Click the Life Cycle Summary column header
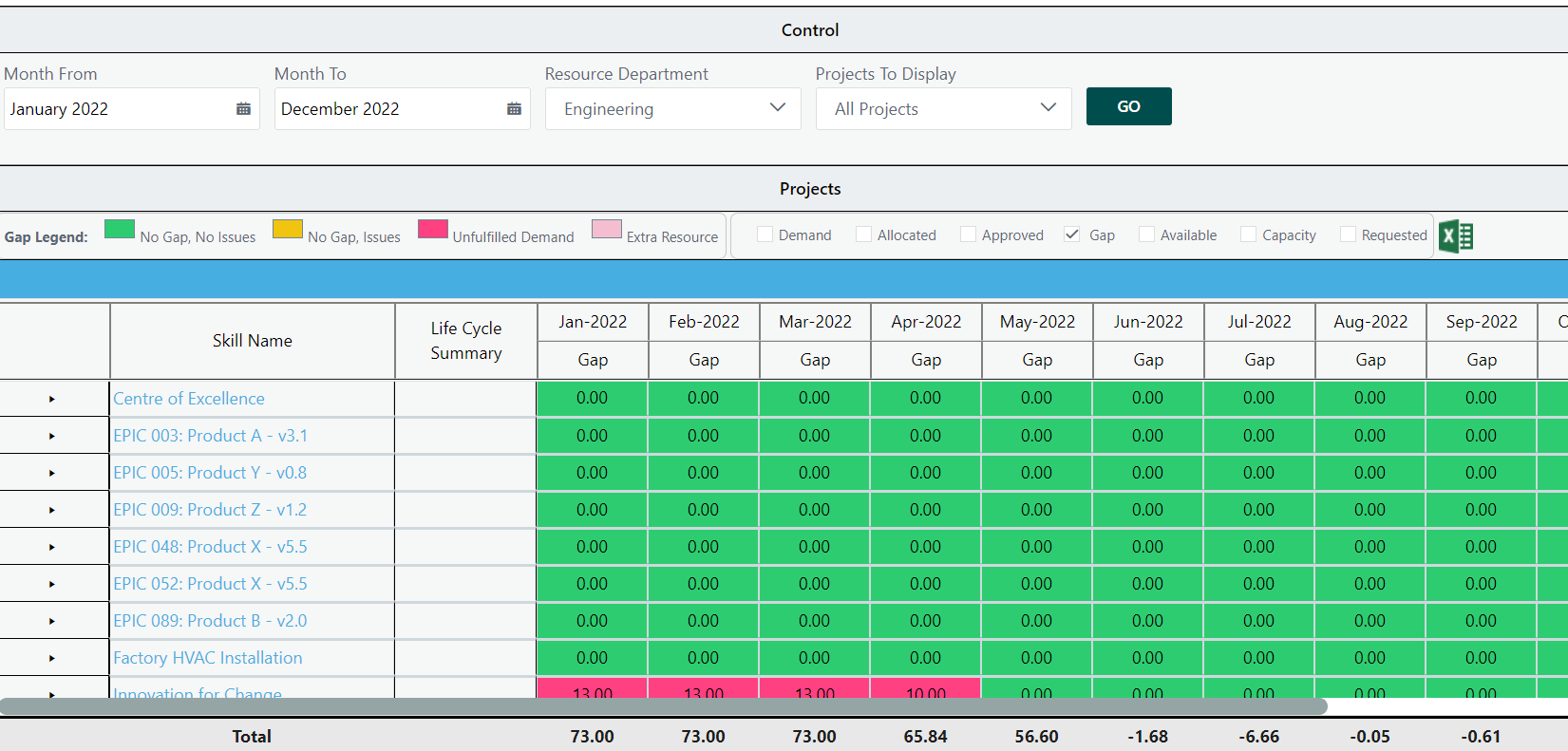 point(466,341)
